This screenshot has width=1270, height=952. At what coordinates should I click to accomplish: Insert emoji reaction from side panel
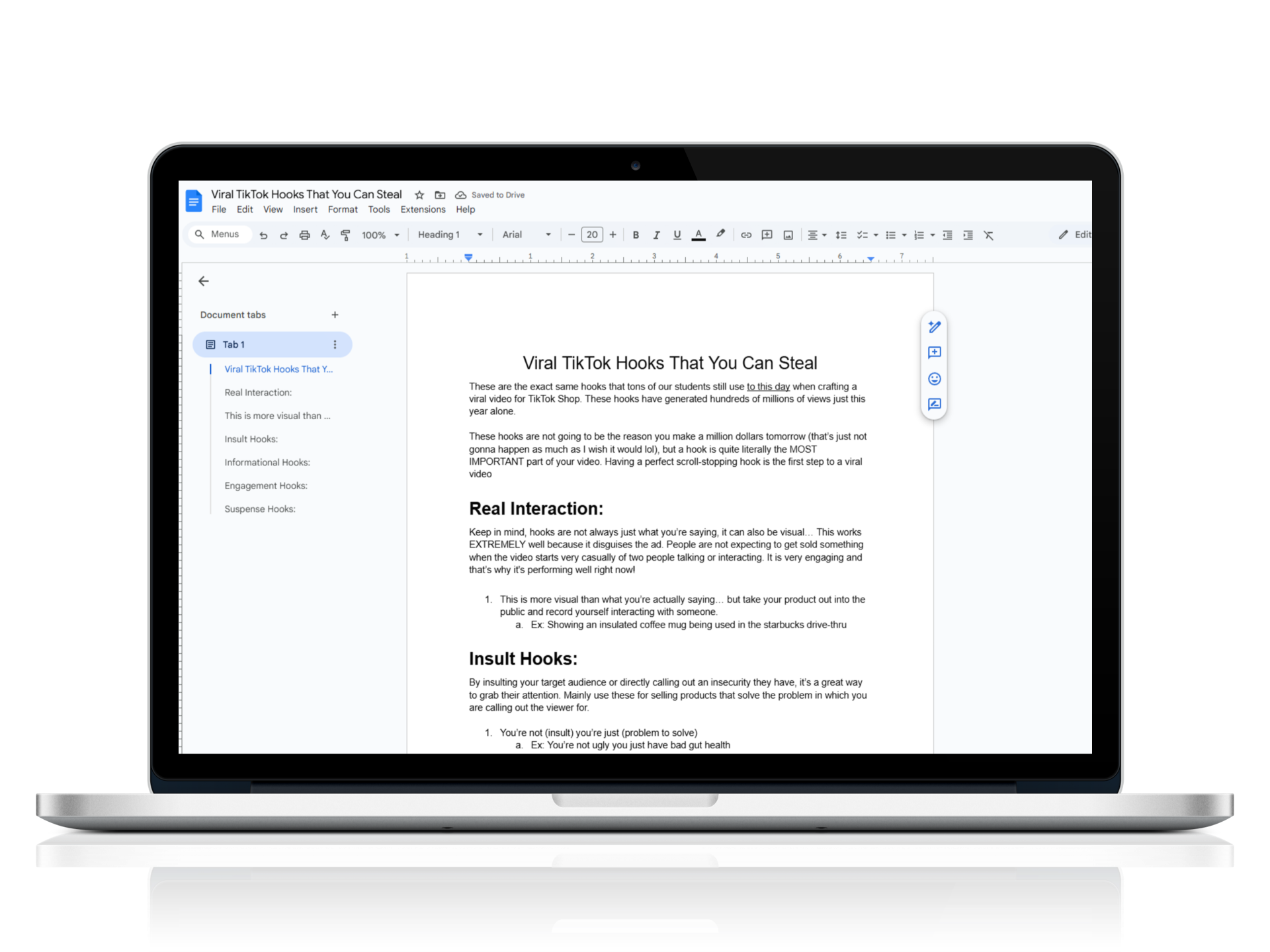coord(934,379)
